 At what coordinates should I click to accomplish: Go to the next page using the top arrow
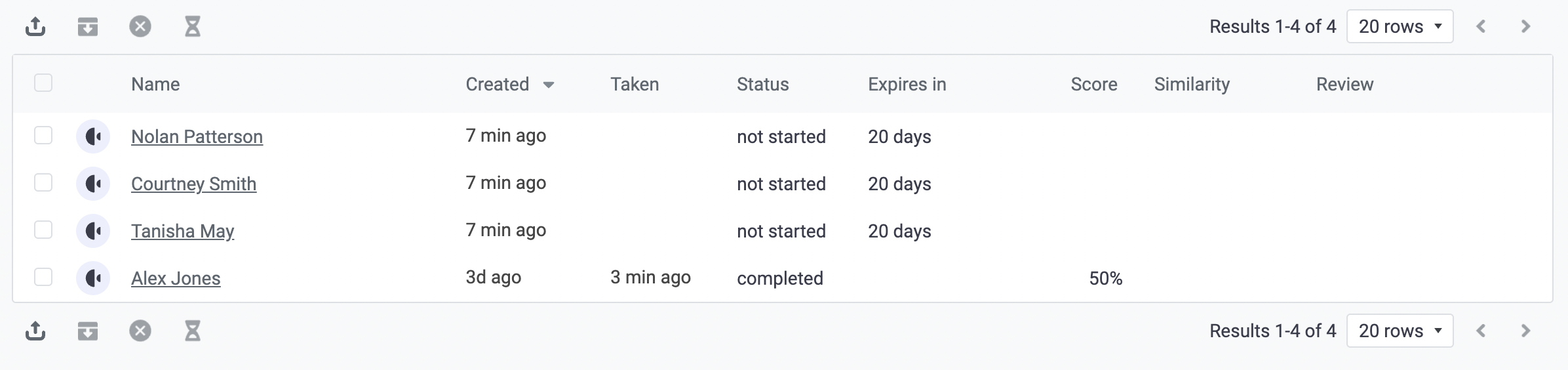[x=1525, y=27]
